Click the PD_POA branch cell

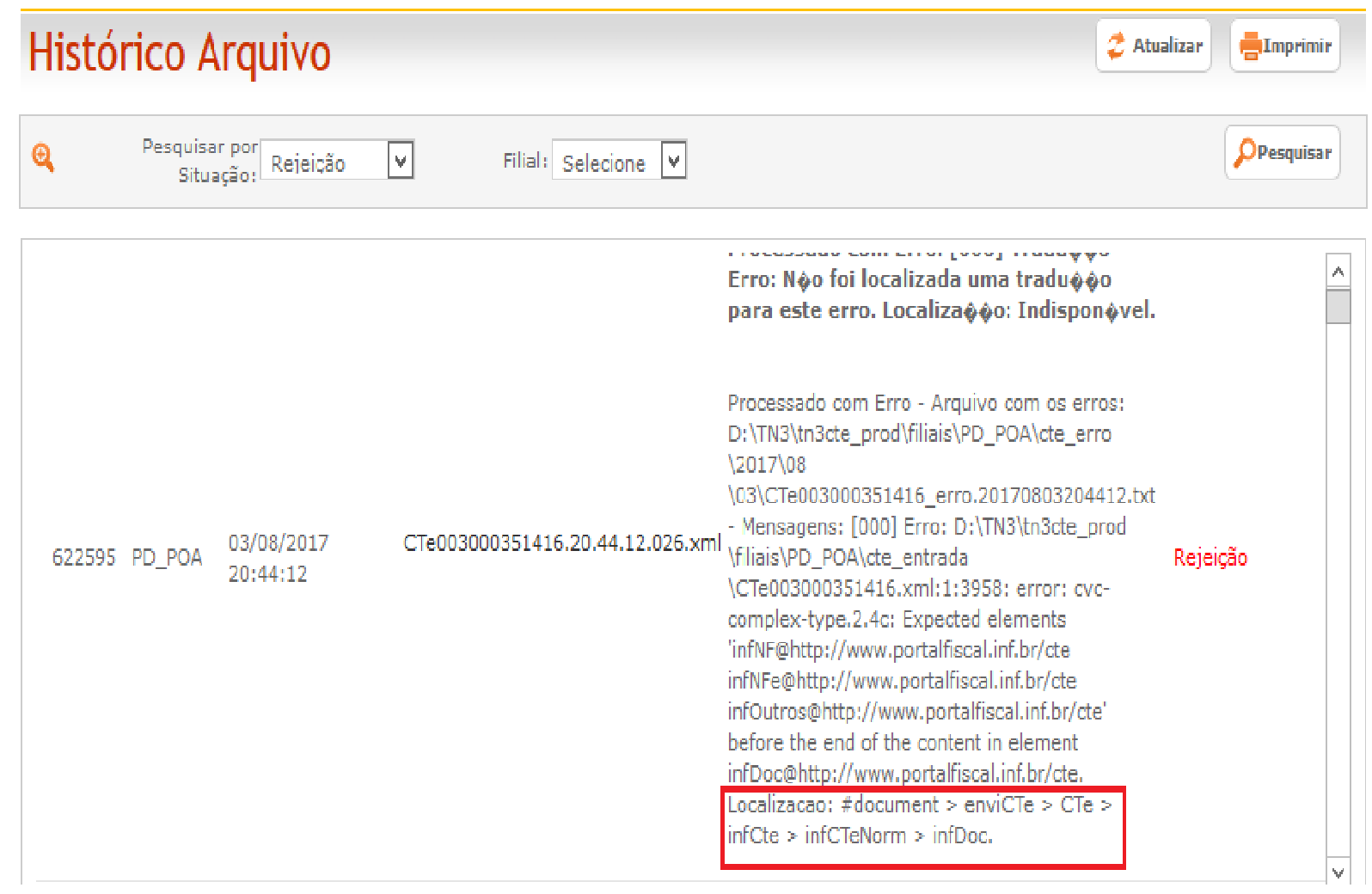[167, 558]
